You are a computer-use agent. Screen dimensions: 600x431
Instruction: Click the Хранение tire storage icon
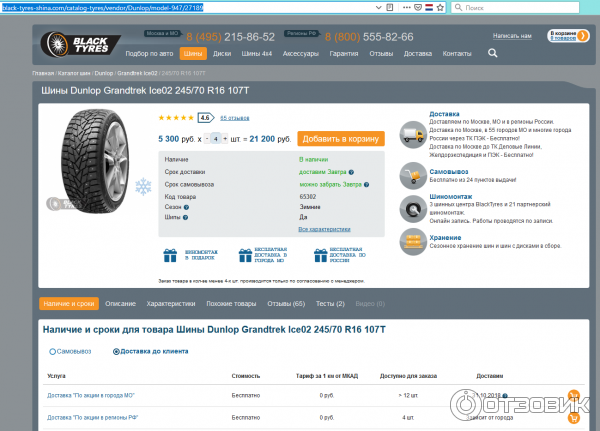(x=411, y=240)
